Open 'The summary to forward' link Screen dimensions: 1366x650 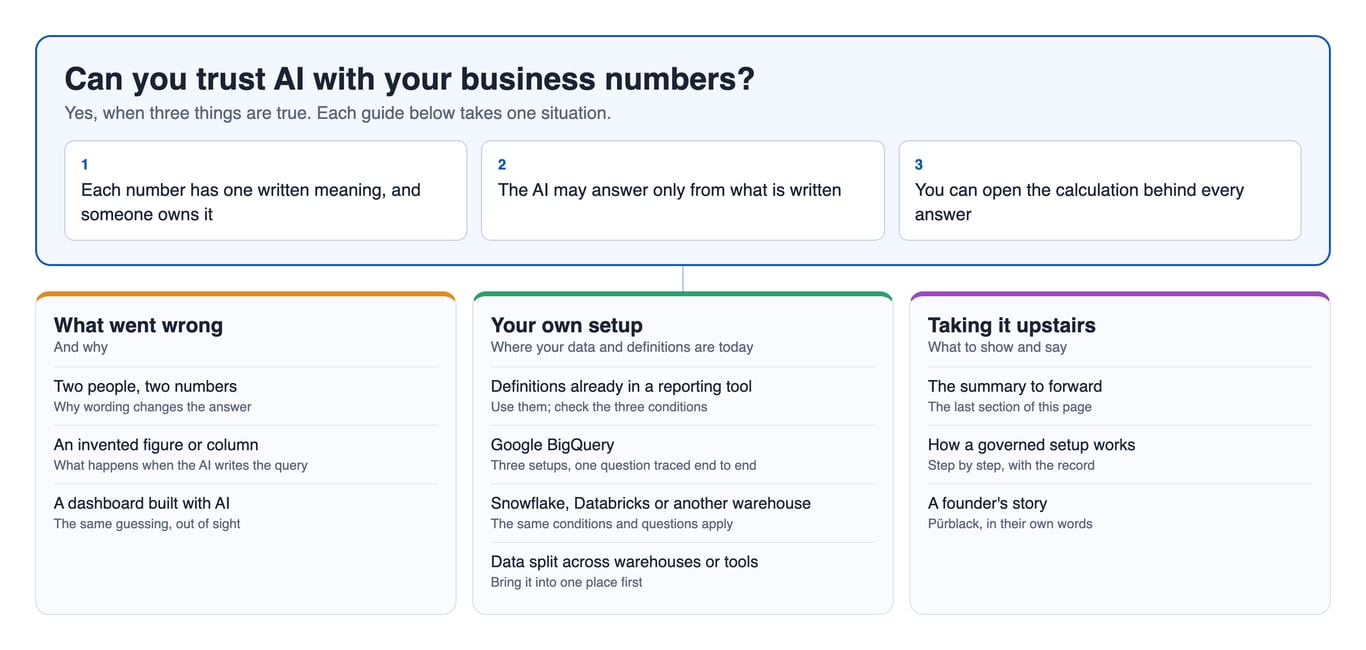tap(1119, 396)
